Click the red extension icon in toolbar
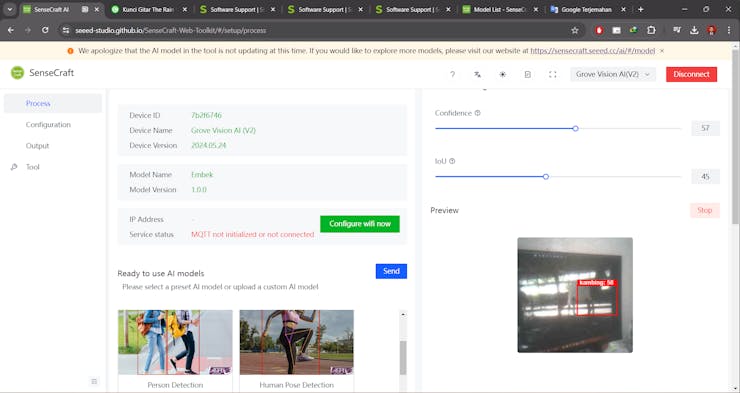This screenshot has height=393, width=740. [599, 30]
